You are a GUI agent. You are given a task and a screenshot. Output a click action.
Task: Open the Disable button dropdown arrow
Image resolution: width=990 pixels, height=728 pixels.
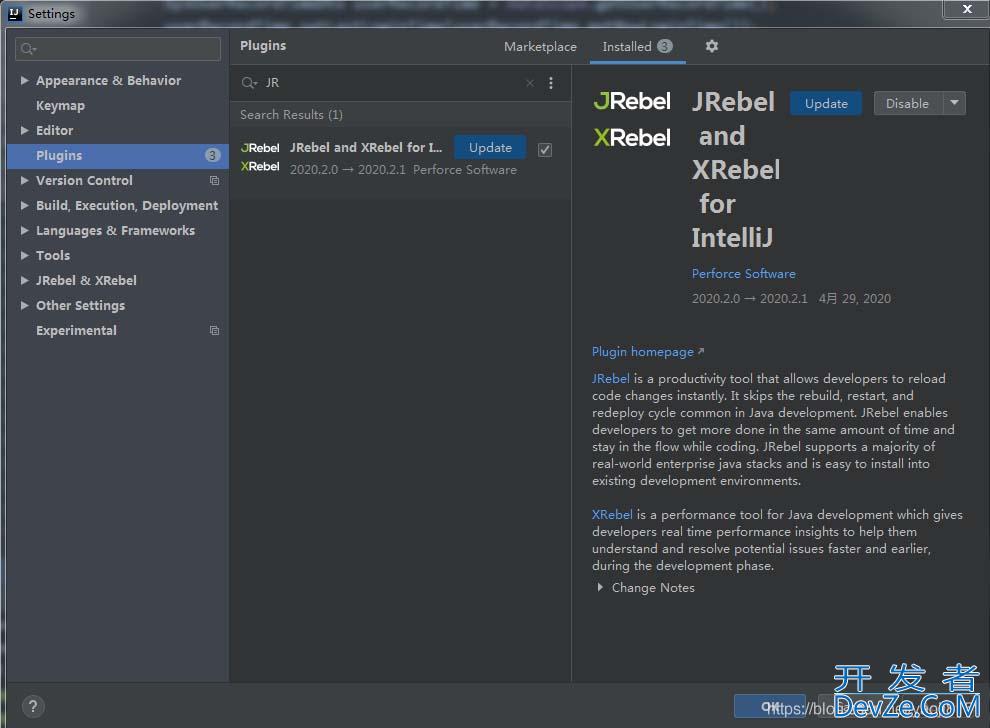[x=954, y=103]
